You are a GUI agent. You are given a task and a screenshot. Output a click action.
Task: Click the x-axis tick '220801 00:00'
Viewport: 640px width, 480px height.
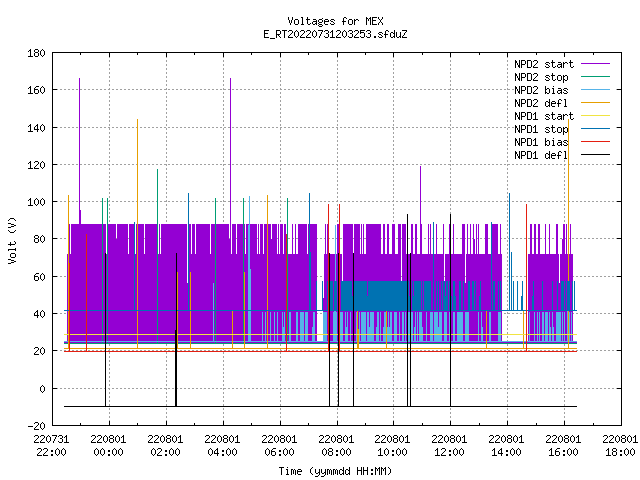click(x=109, y=446)
